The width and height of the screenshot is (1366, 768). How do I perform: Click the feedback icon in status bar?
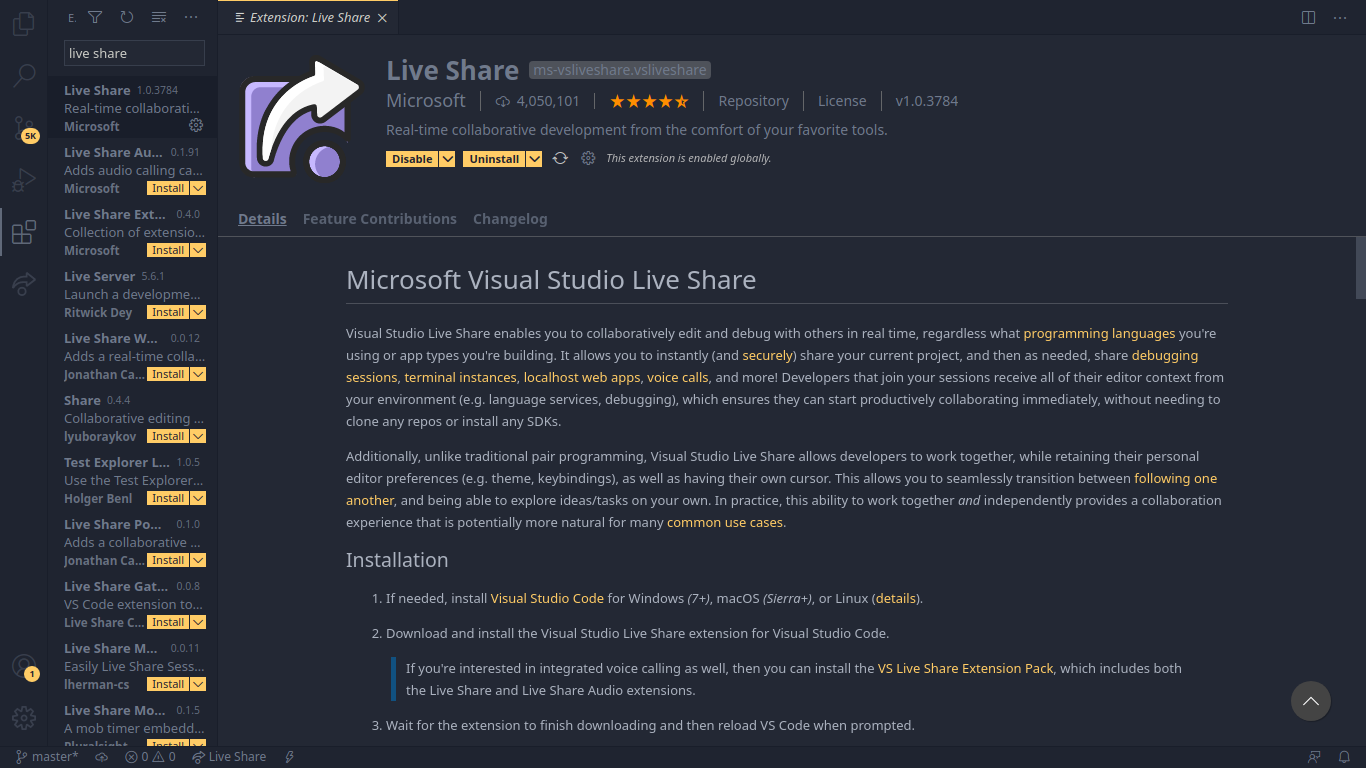1314,757
